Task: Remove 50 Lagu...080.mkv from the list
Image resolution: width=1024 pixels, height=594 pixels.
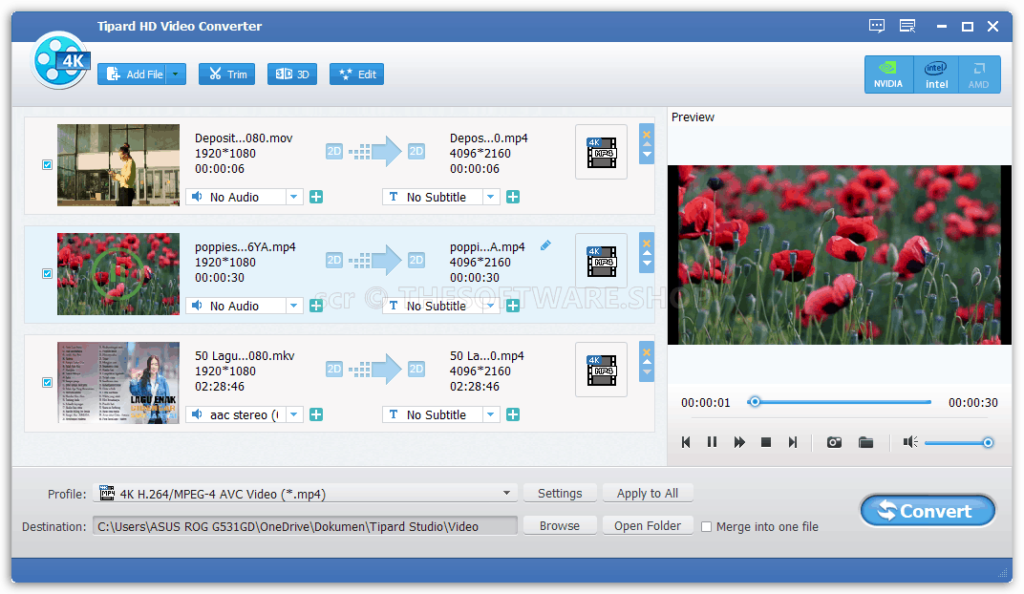Action: click(647, 353)
